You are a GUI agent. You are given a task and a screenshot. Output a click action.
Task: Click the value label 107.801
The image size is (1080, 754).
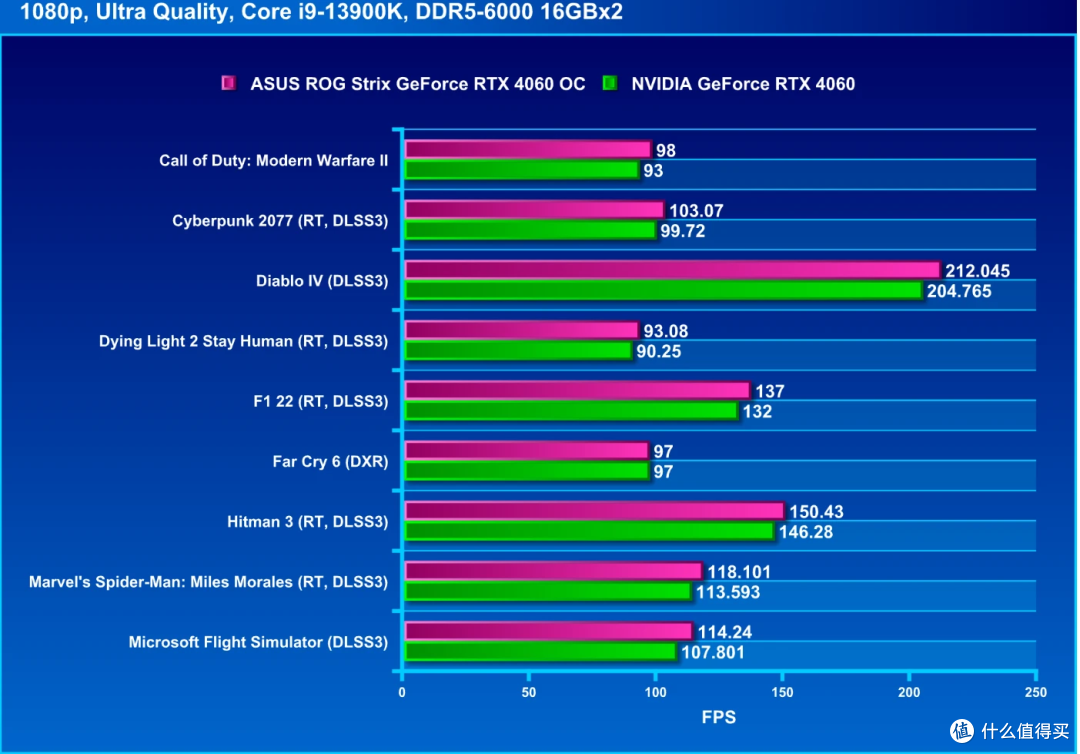pyautogui.click(x=713, y=652)
